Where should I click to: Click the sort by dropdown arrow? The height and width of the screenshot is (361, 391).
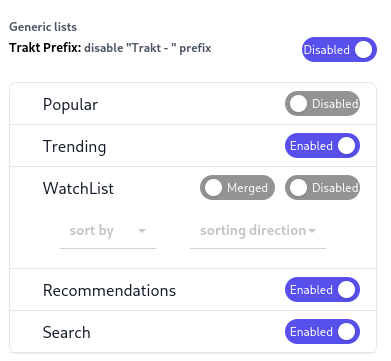142,231
